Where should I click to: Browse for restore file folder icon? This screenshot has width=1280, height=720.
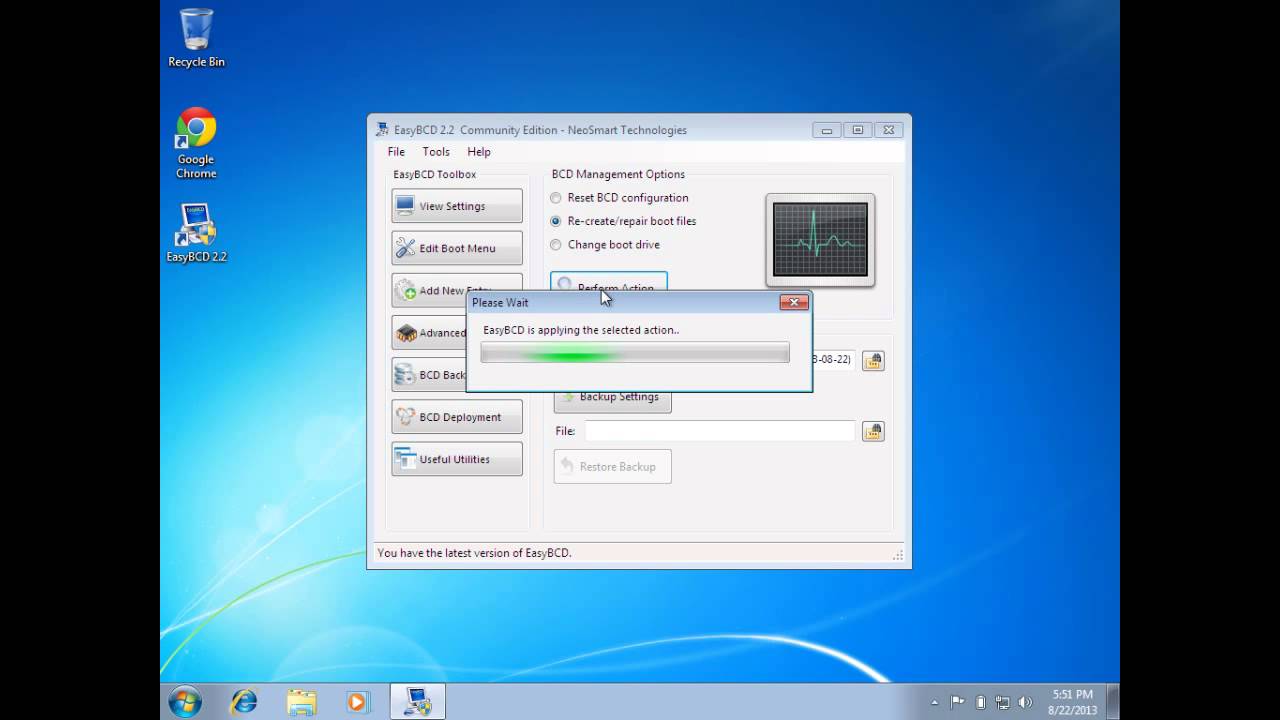pos(873,431)
